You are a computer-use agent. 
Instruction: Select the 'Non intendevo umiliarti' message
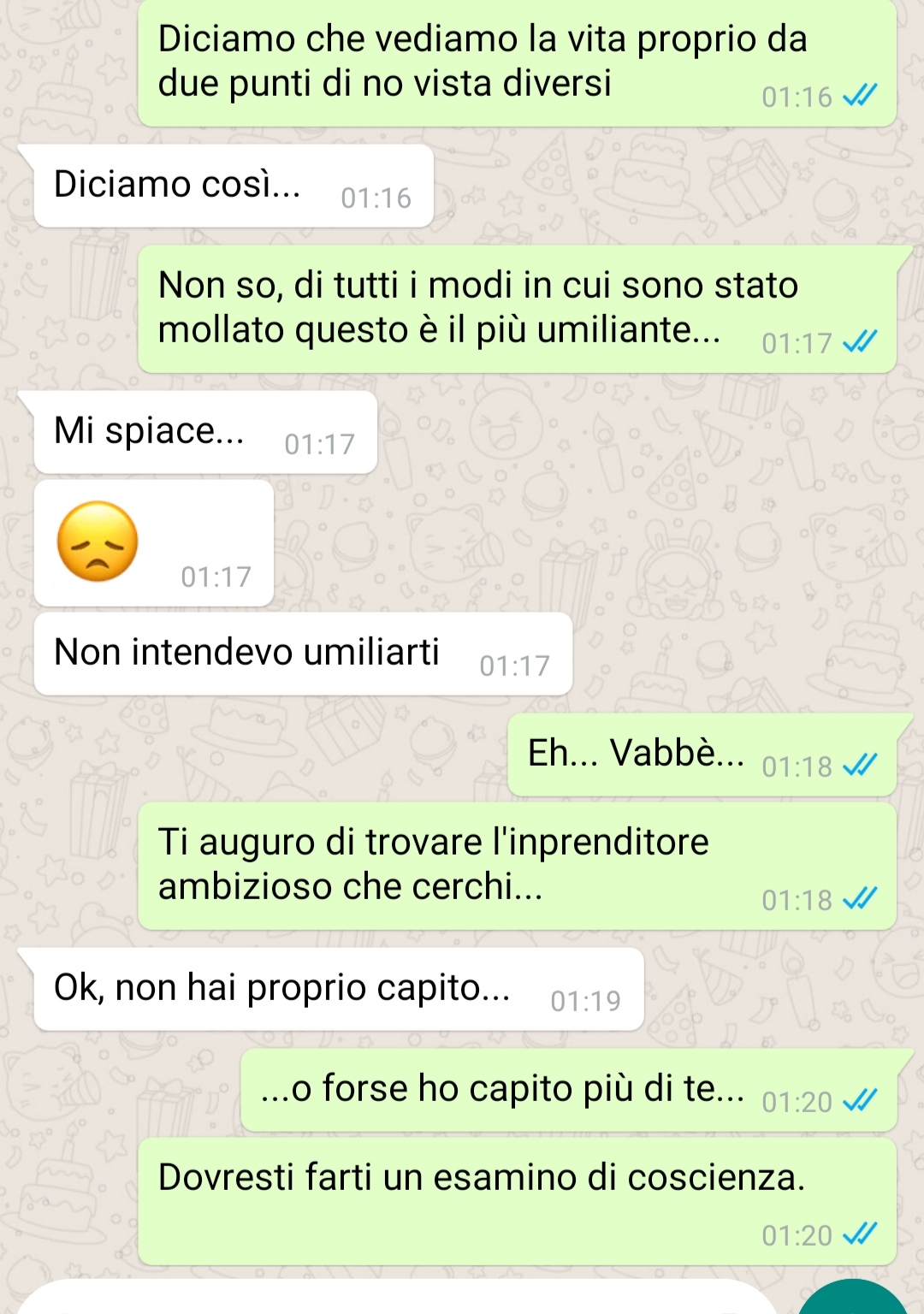[303, 654]
